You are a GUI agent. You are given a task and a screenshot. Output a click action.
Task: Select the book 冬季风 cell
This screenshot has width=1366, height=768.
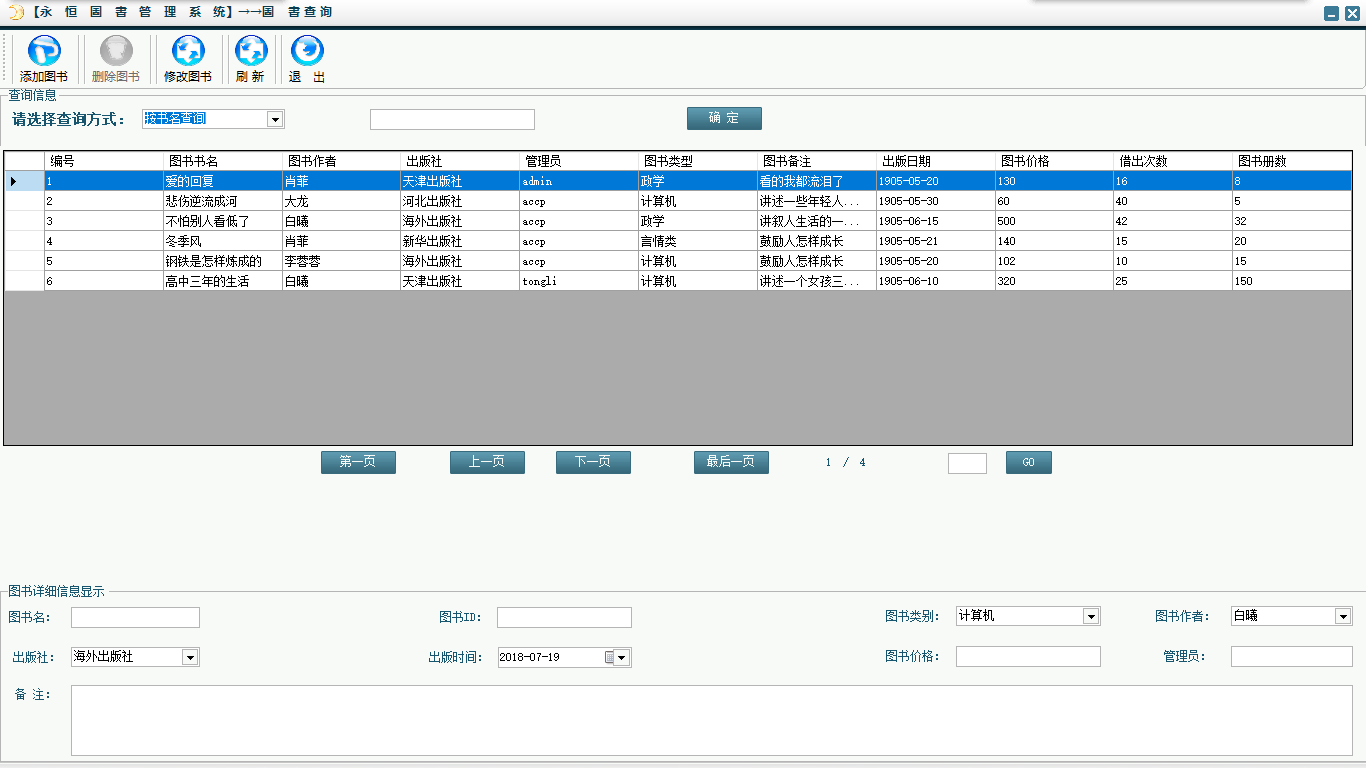click(223, 241)
